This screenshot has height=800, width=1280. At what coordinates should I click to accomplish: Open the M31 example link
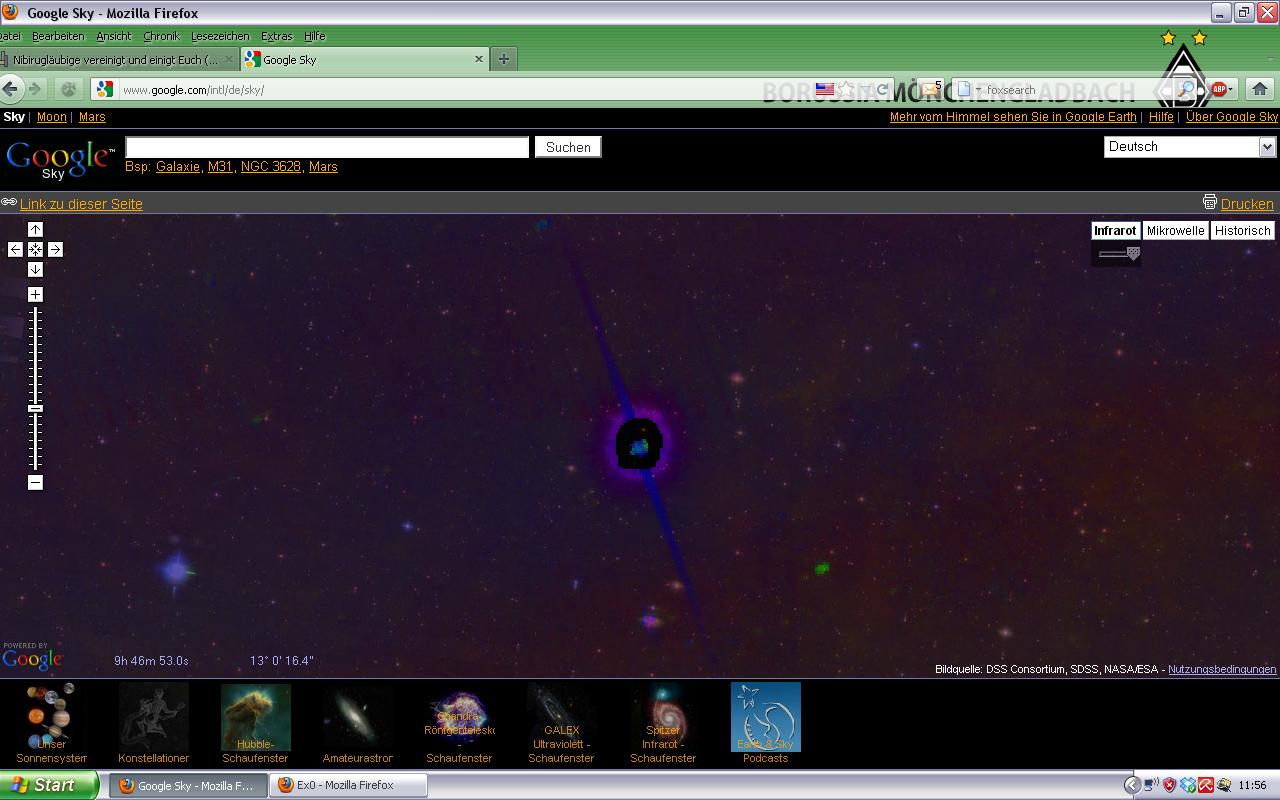coord(220,167)
